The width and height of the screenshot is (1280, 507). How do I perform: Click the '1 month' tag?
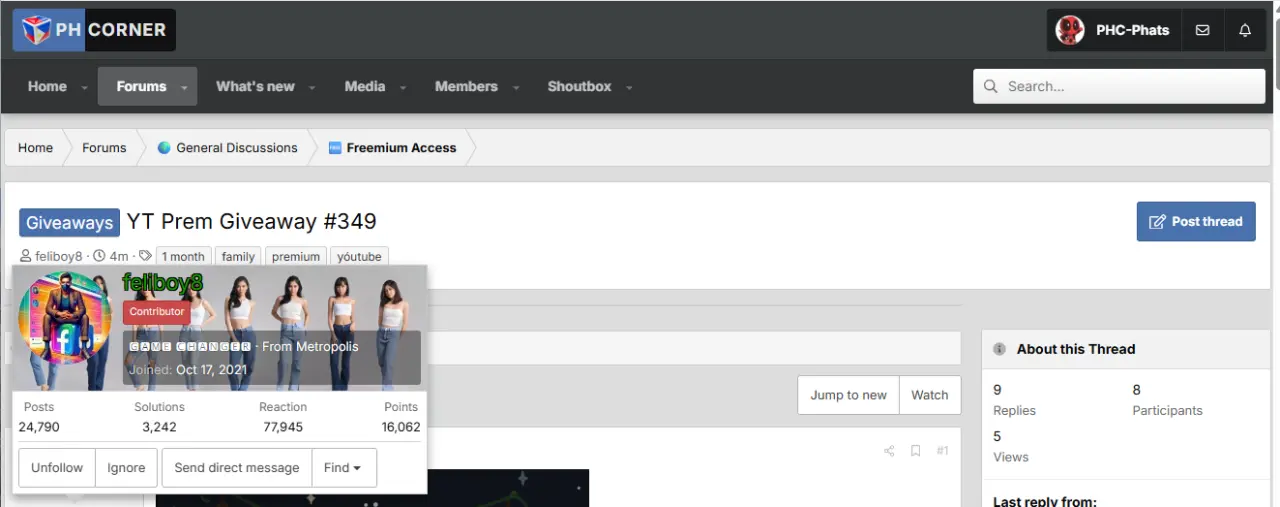pyautogui.click(x=183, y=257)
